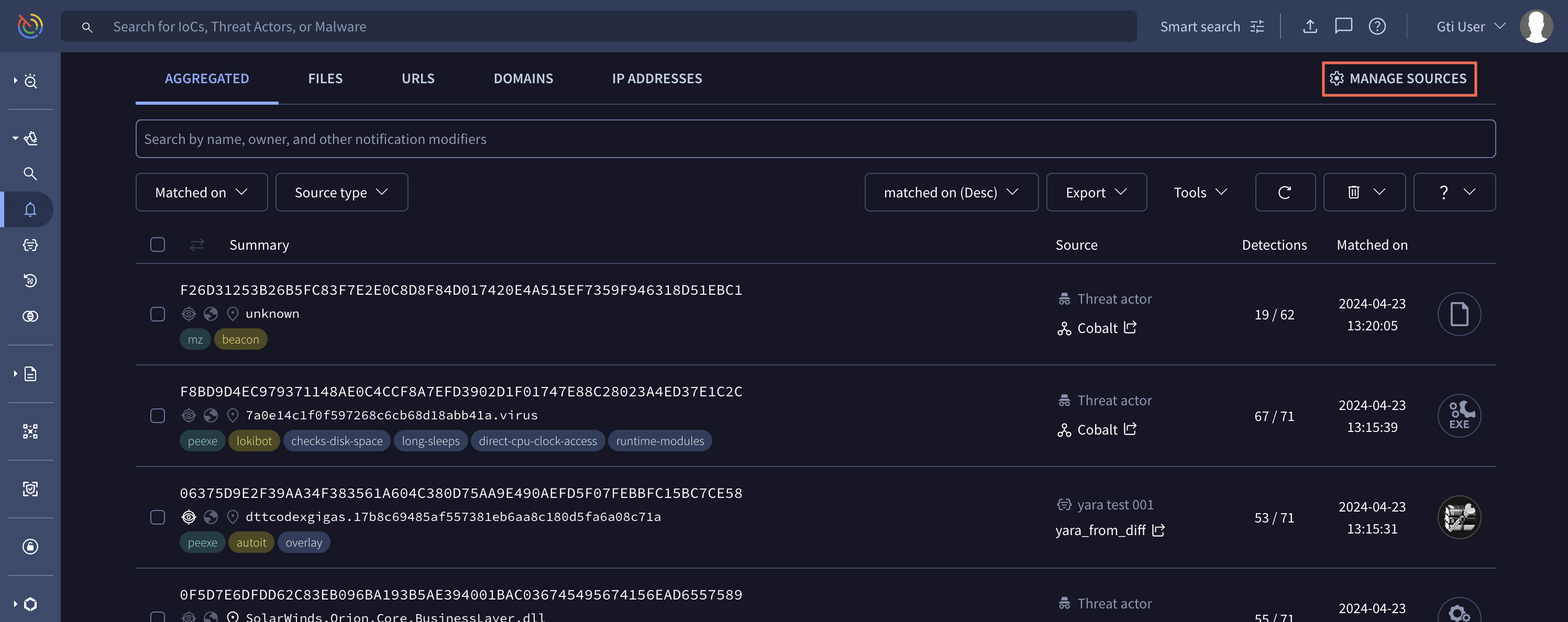The height and width of the screenshot is (622, 1568).
Task: Focus the notification modifiers search box
Action: [x=815, y=139]
